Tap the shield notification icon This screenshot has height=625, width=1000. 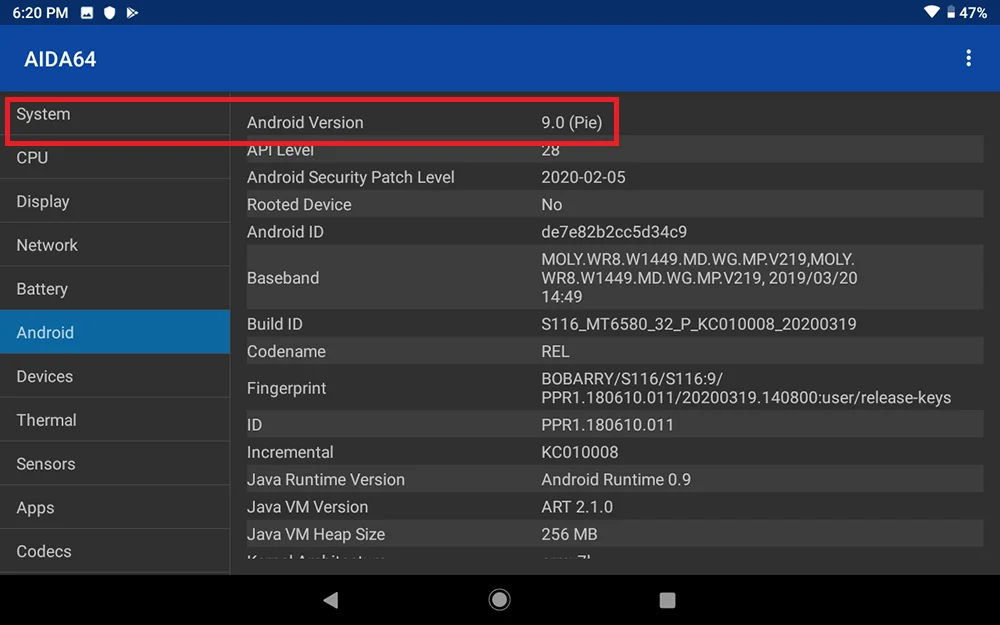109,13
